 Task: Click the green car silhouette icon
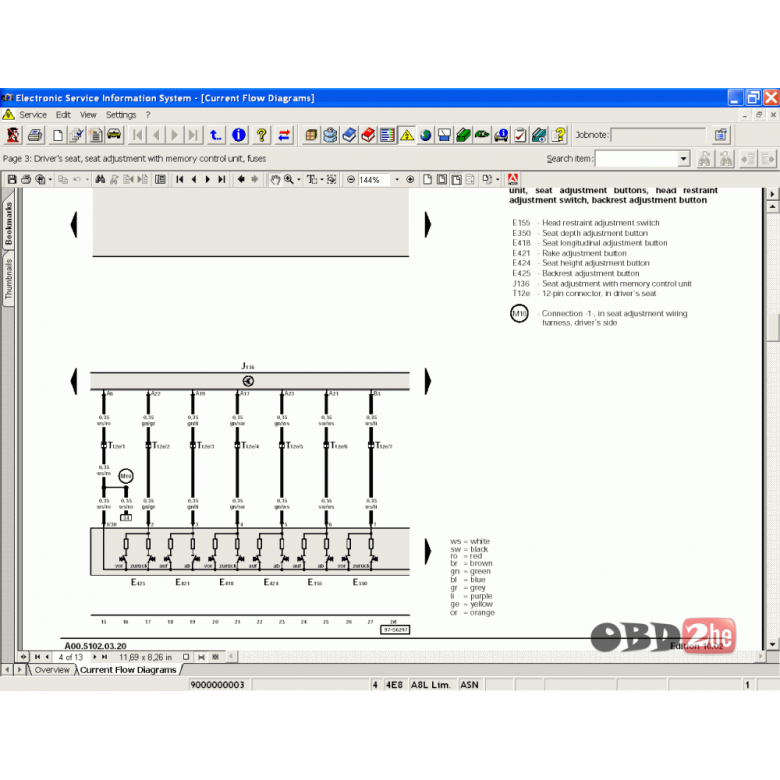(482, 135)
